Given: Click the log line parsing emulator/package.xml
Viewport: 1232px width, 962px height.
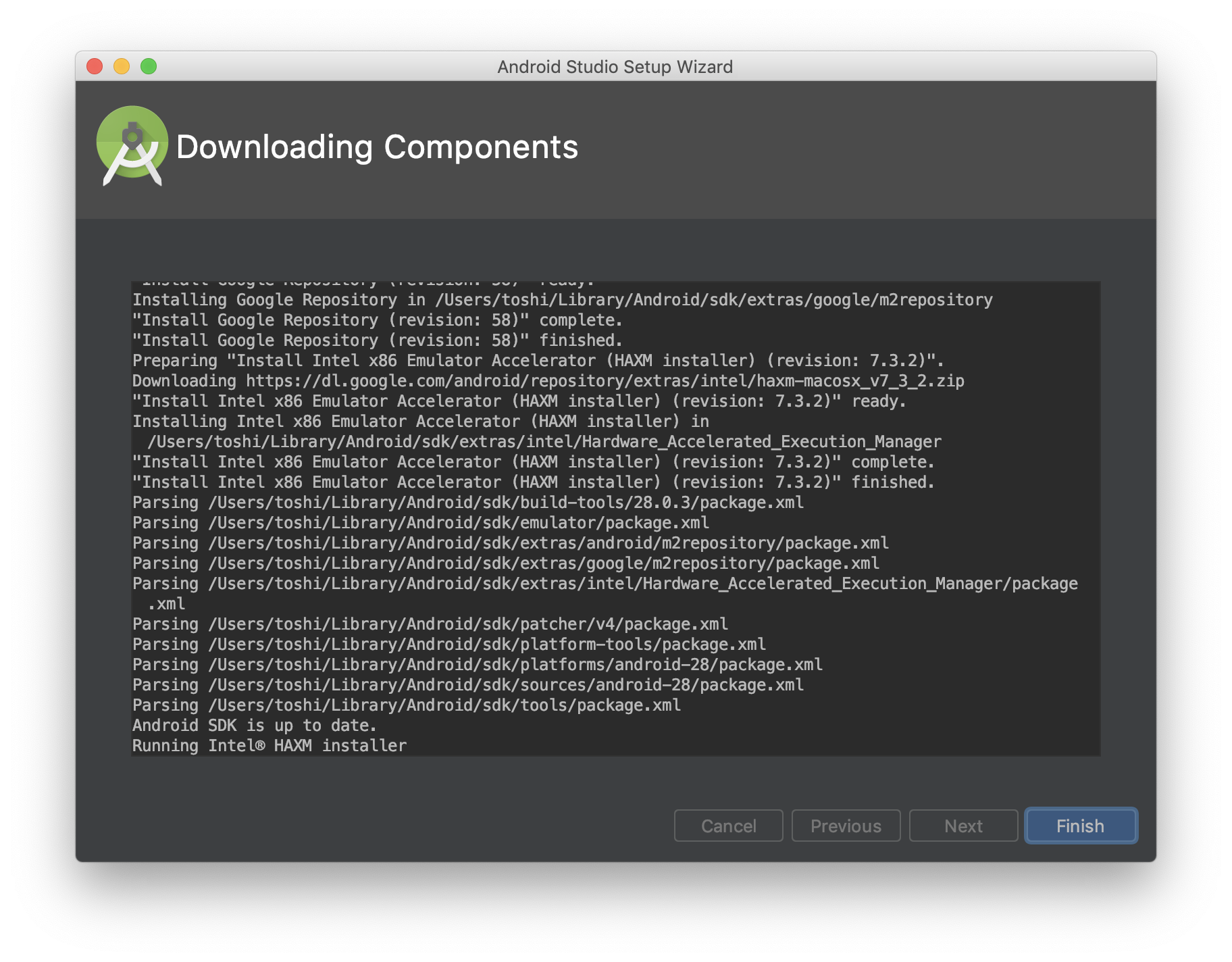Looking at the screenshot, I should 421,523.
